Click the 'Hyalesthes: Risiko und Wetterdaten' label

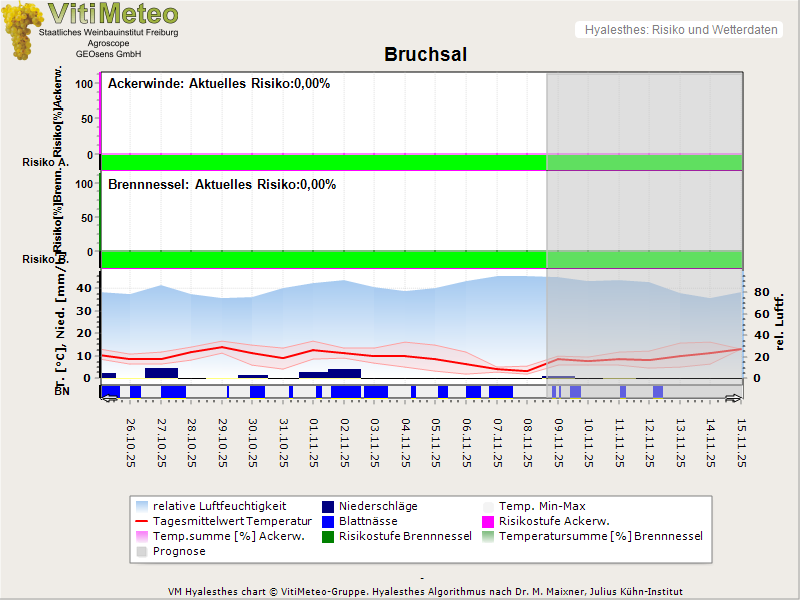pyautogui.click(x=680, y=30)
